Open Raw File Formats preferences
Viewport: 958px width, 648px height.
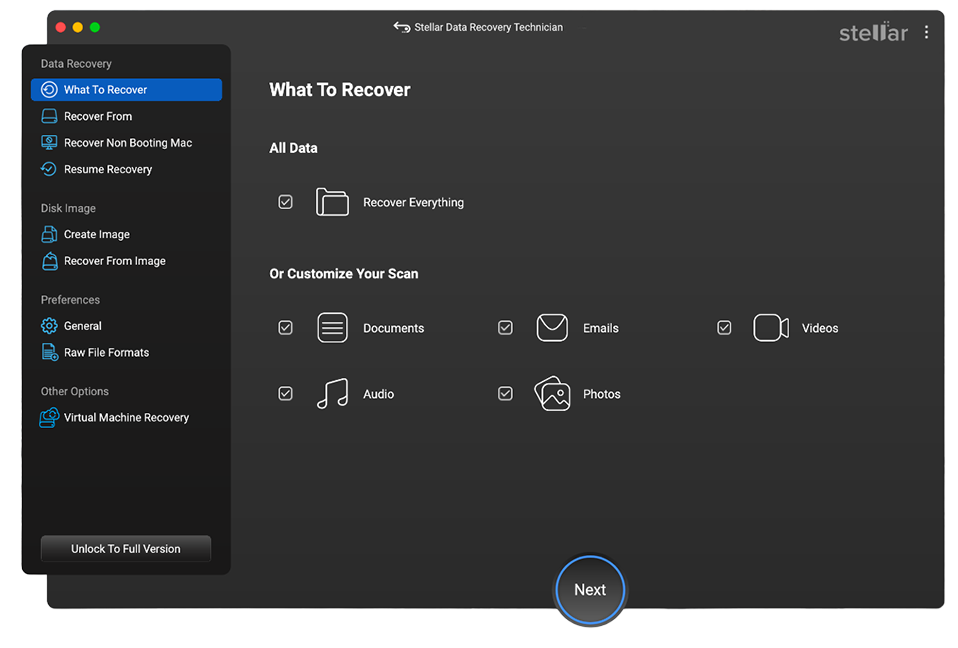(x=126, y=352)
